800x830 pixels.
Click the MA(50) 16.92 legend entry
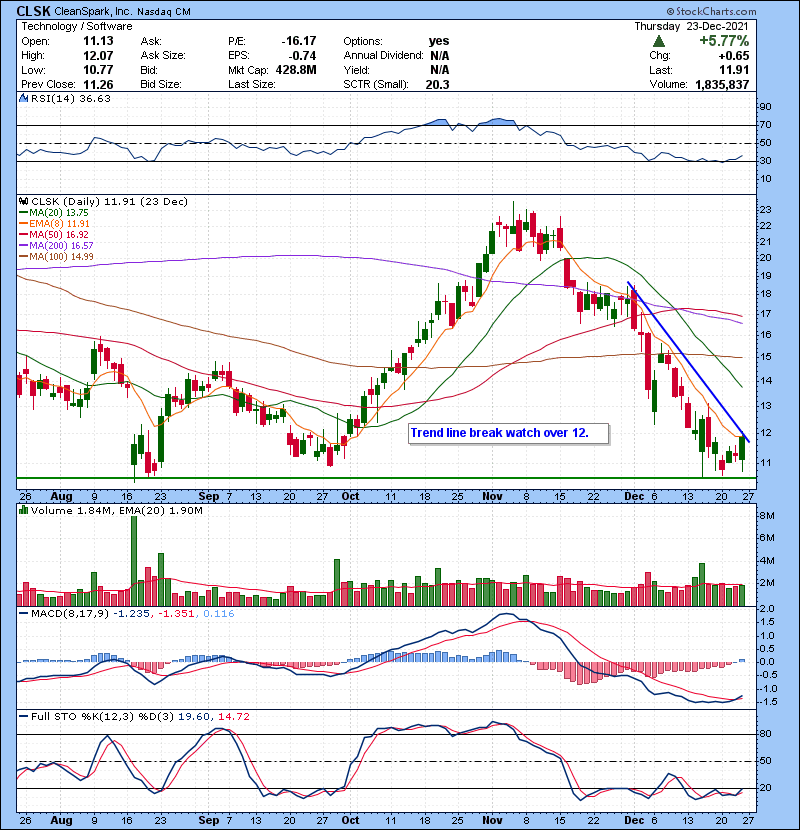[x=59, y=234]
